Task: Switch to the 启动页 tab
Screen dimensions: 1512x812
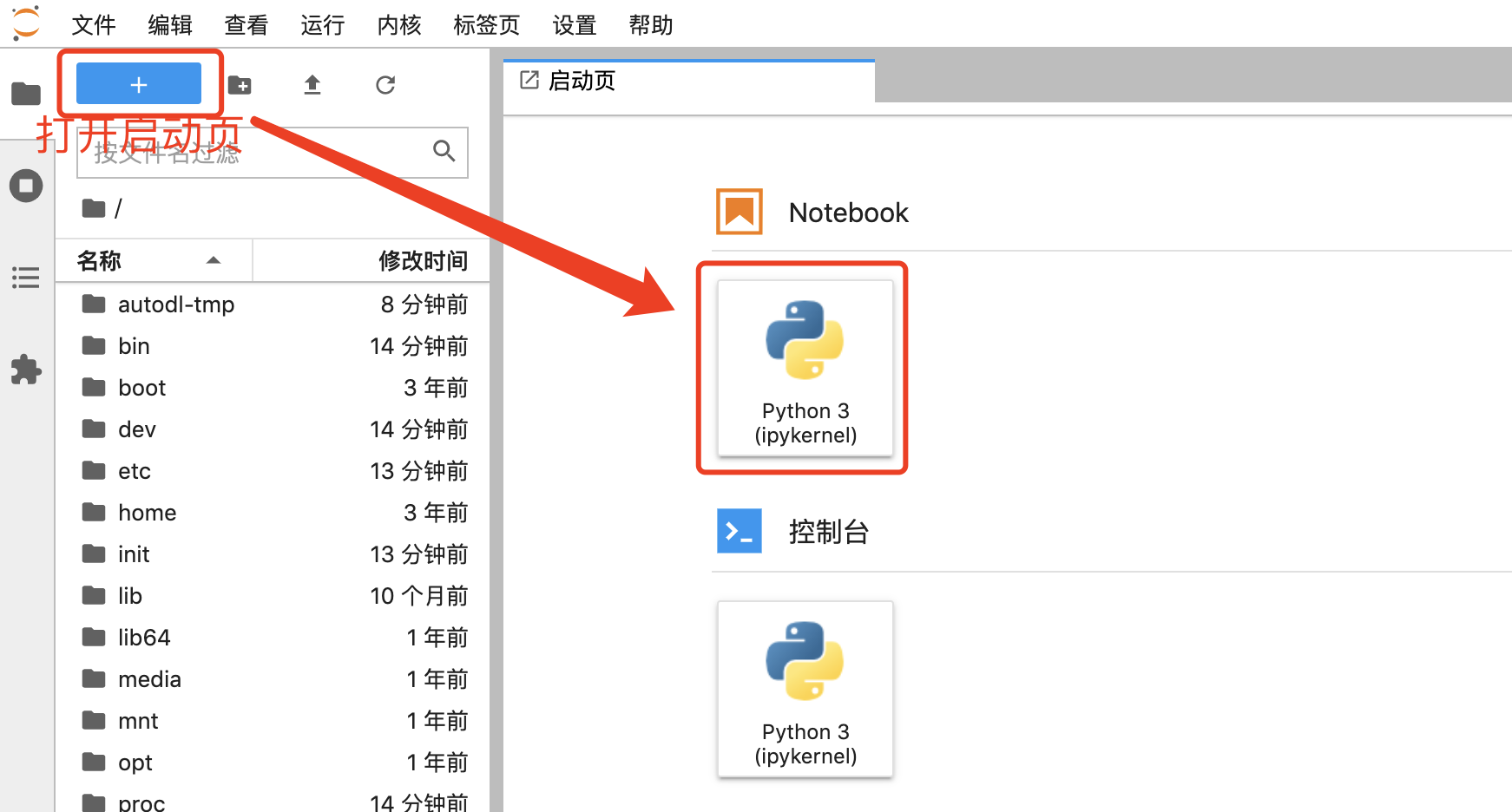Action: (x=580, y=80)
